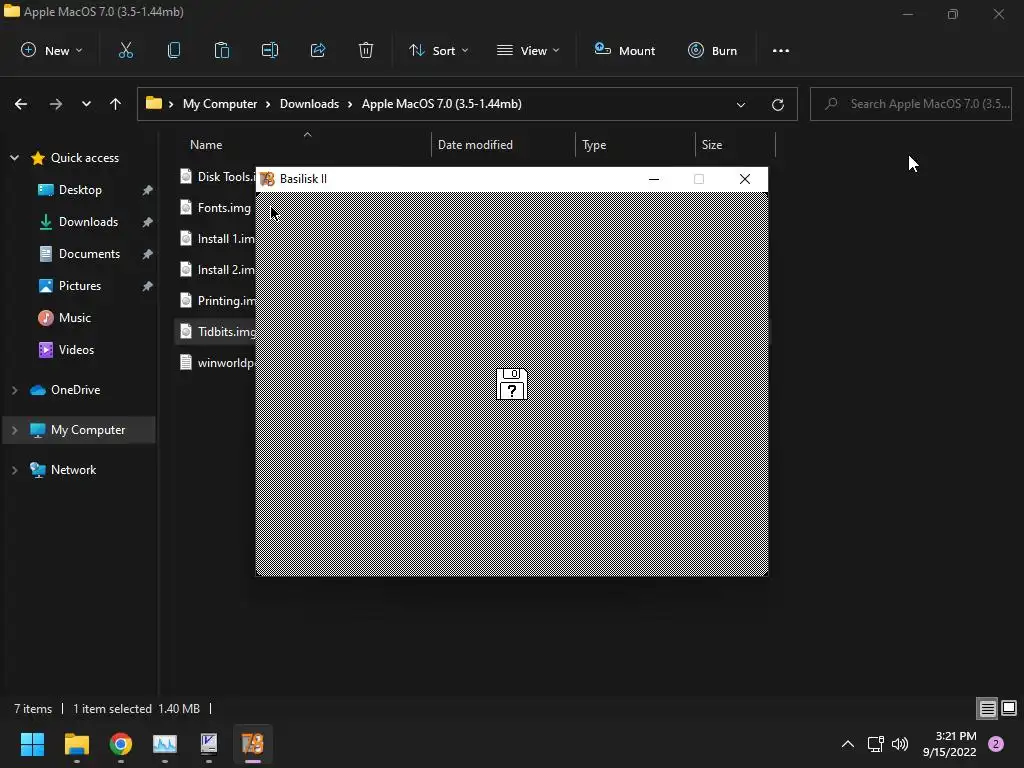Open clock and date panel
This screenshot has width=1024, height=768.
coord(950,744)
